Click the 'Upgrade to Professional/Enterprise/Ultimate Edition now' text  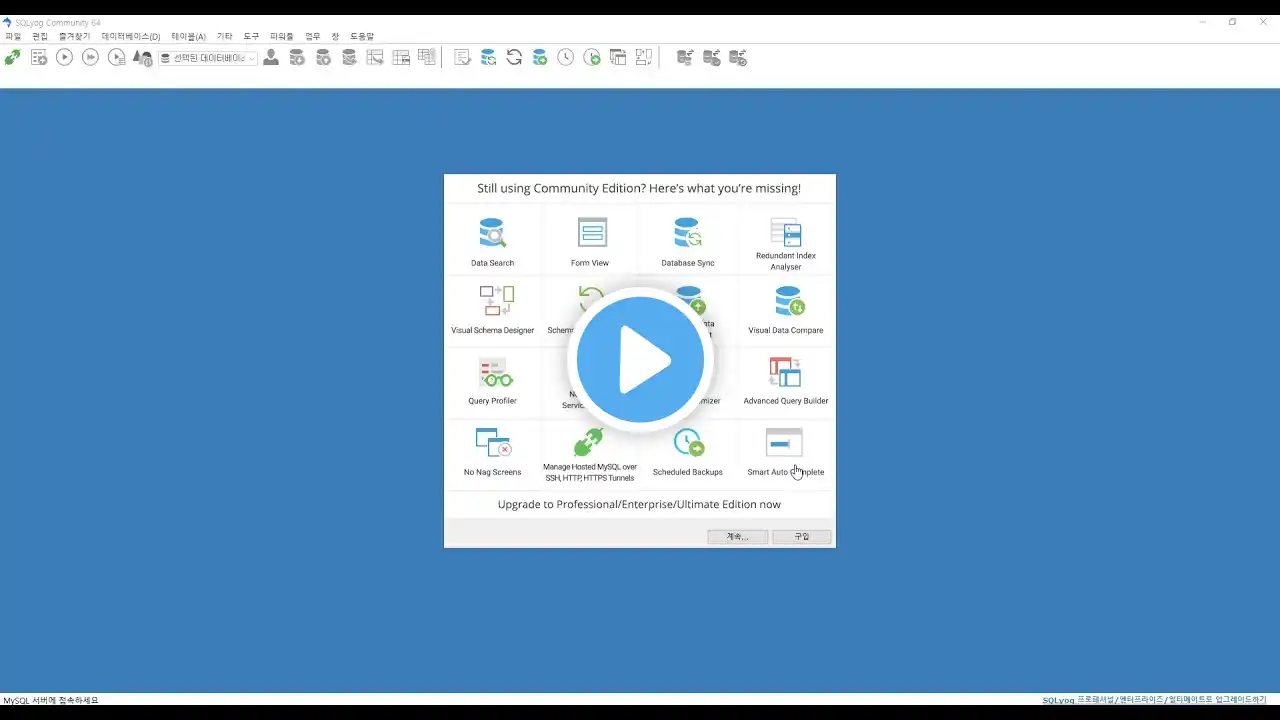pyautogui.click(x=639, y=505)
